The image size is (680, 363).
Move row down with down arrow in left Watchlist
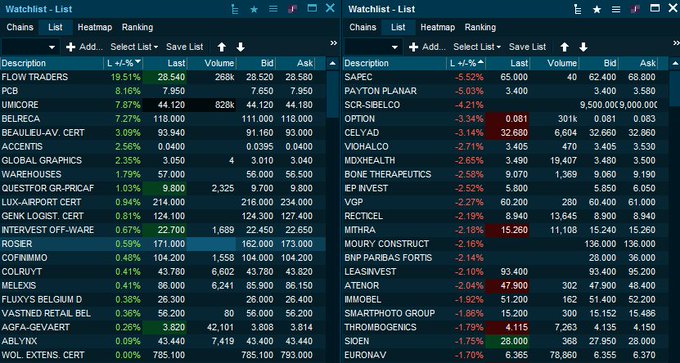point(241,47)
